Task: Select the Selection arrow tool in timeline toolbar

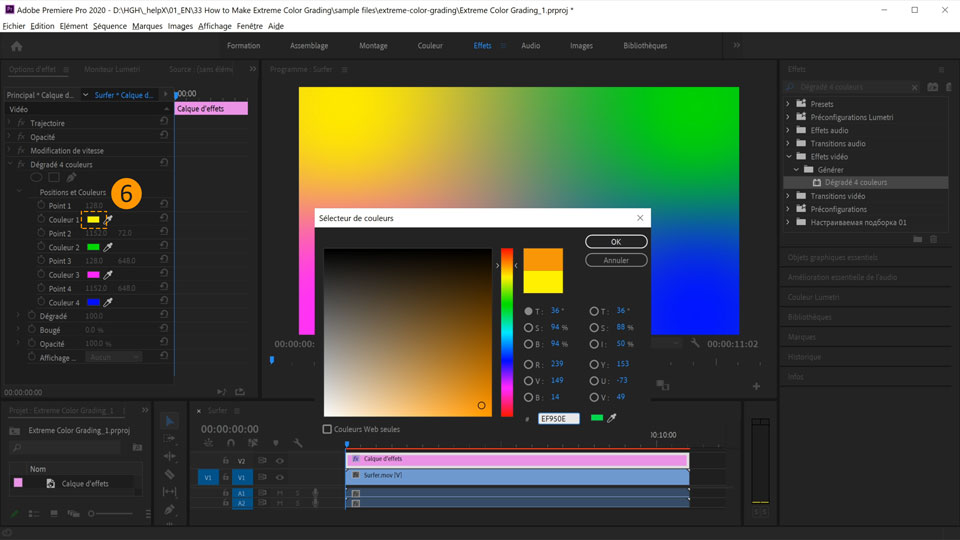Action: (x=170, y=421)
